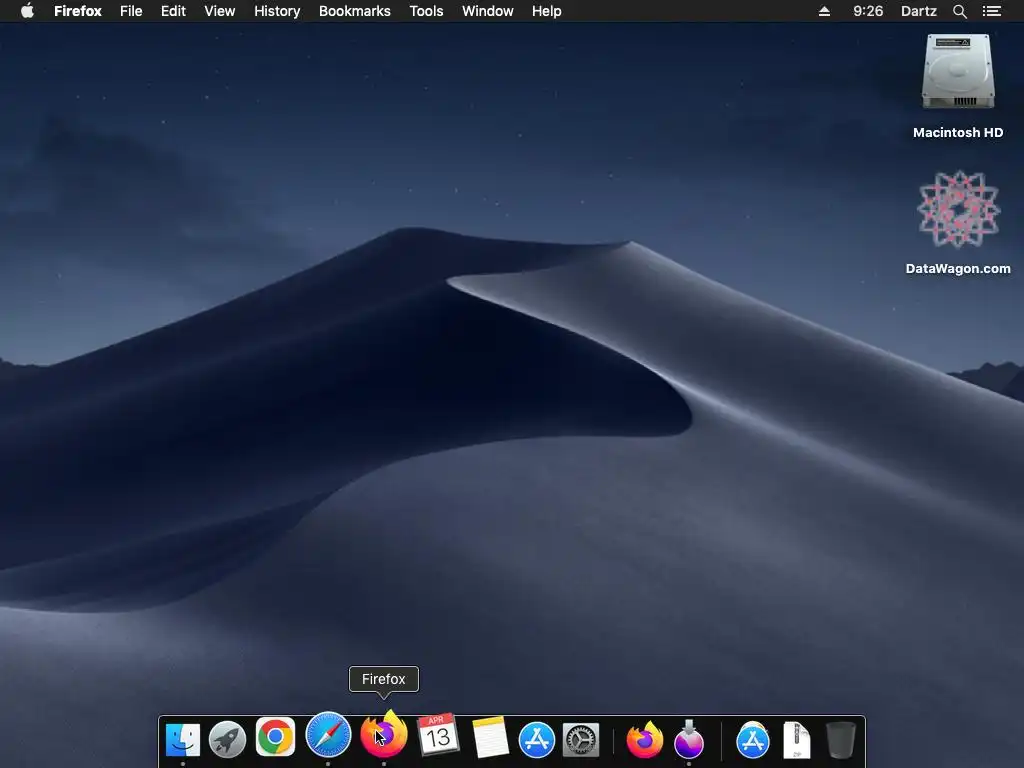Image resolution: width=1024 pixels, height=768 pixels.
Task: Open Finder from the Dock
Action: (182, 740)
